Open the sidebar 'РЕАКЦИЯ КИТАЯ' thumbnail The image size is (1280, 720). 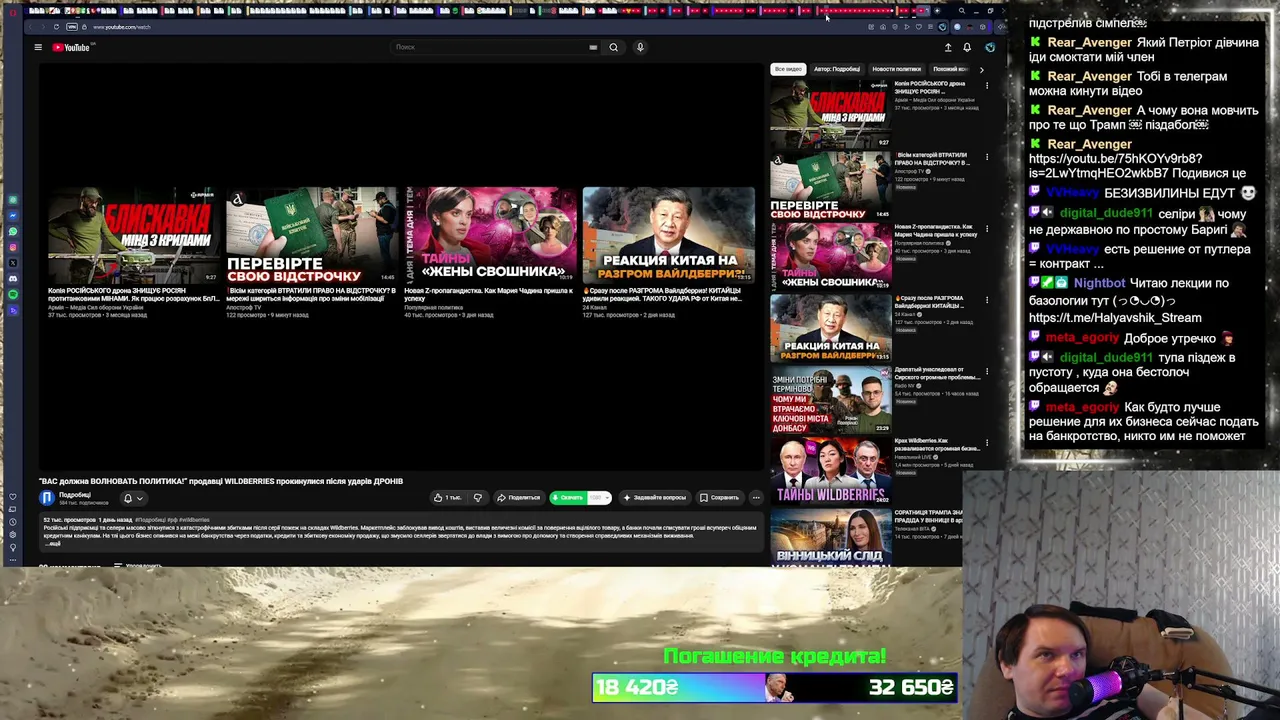click(830, 328)
